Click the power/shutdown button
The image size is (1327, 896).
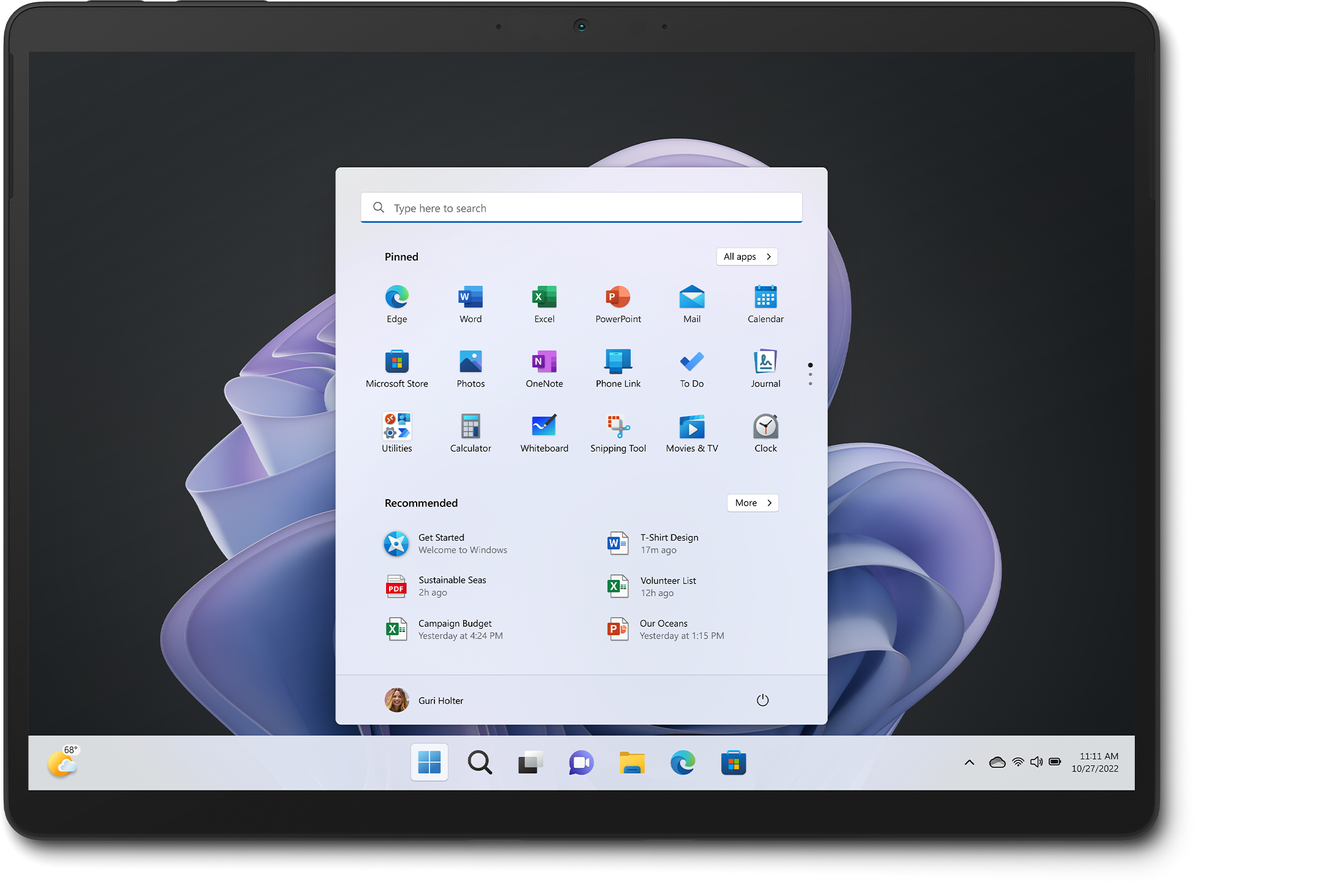[763, 700]
